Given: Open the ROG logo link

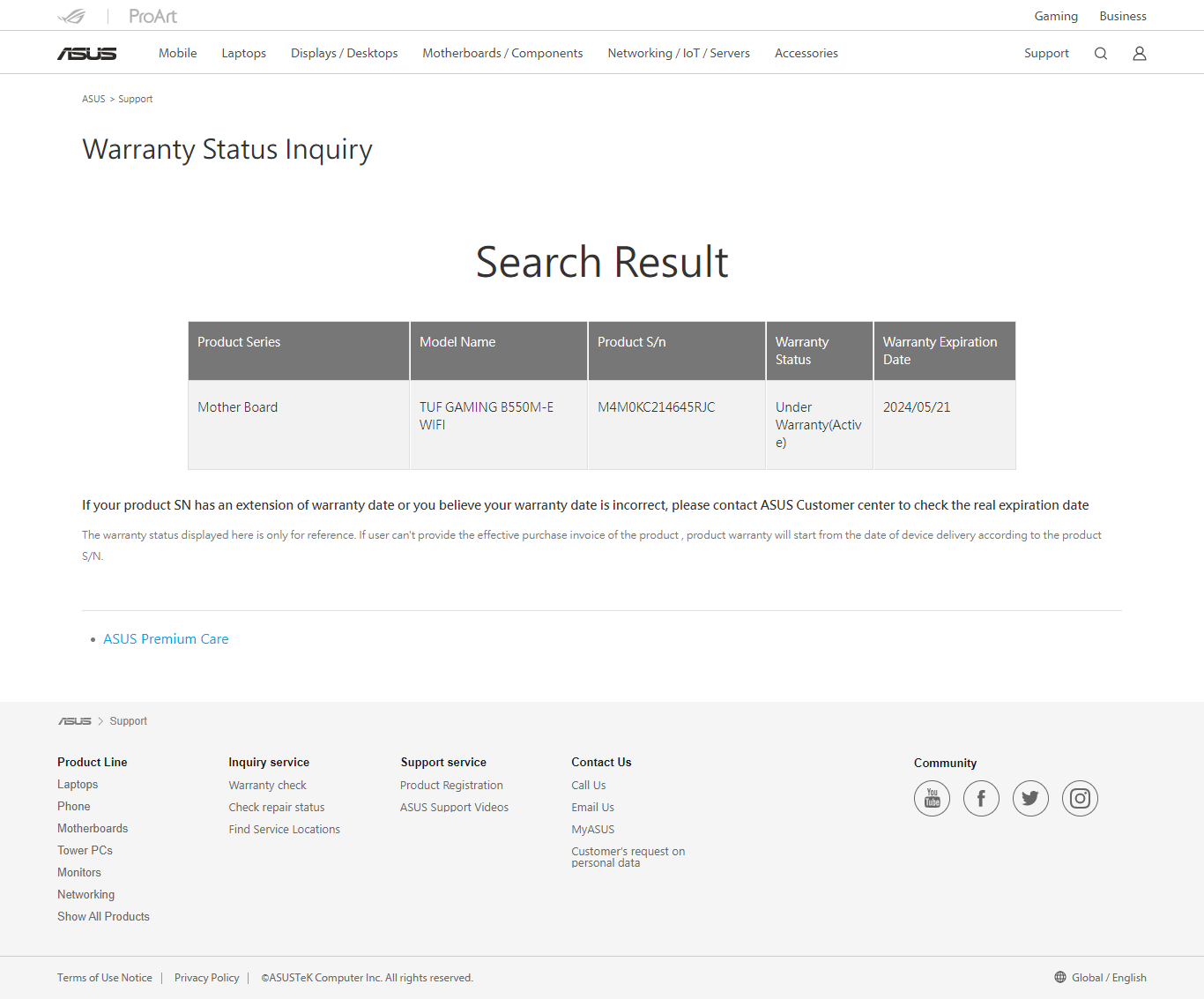Looking at the screenshot, I should click(x=71, y=16).
